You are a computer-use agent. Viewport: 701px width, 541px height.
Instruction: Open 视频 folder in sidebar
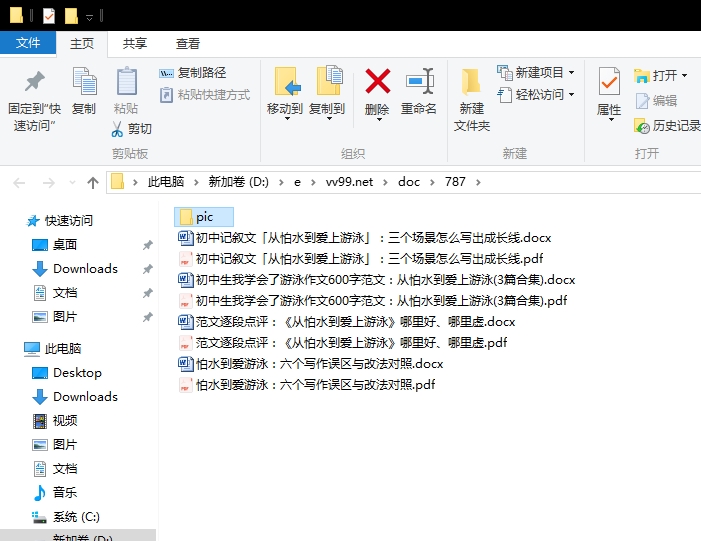55,421
